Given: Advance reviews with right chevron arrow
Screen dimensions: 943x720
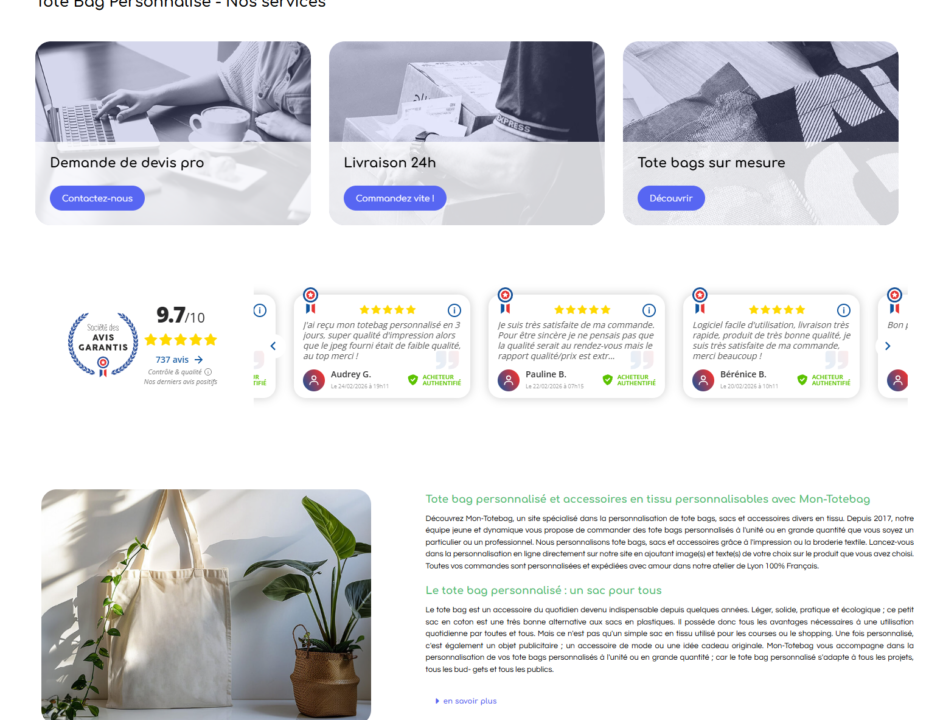Looking at the screenshot, I should click(x=887, y=346).
